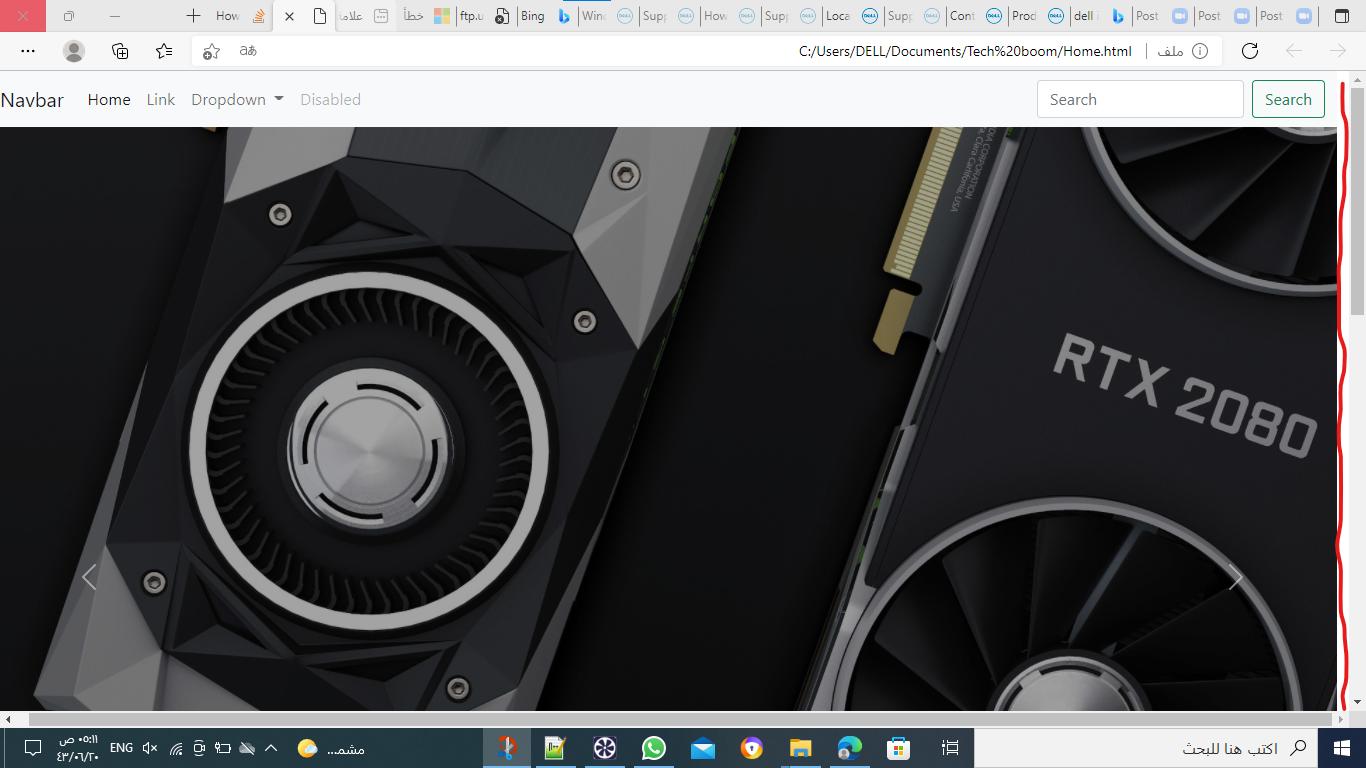Screen dimensions: 1366x768
Task: Launch Microsoft Store from taskbar
Action: click(898, 748)
